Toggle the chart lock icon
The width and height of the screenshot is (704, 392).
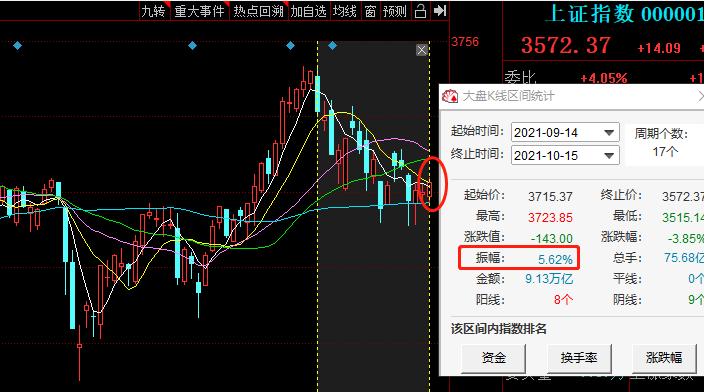pos(420,11)
